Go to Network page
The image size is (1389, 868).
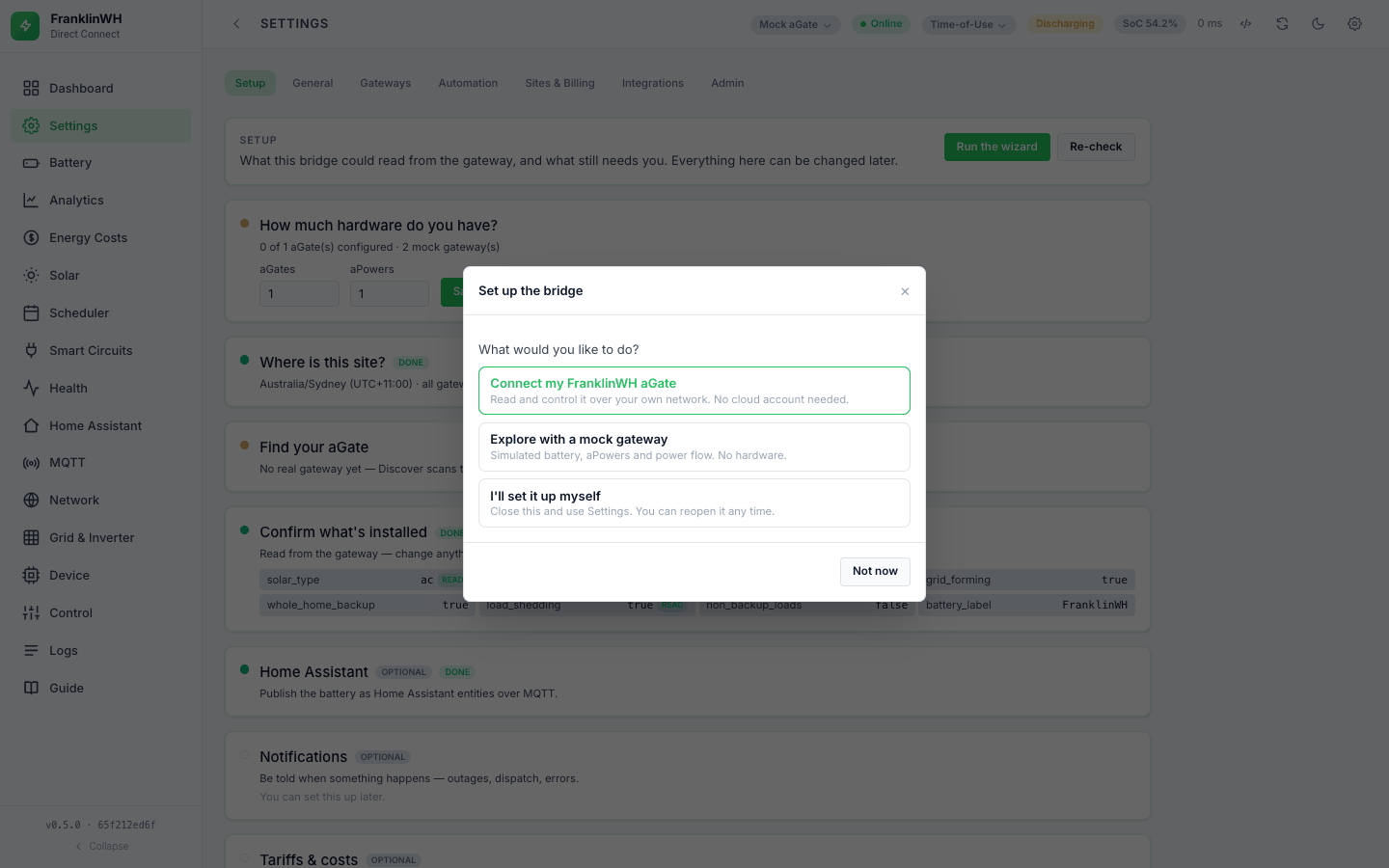tap(100, 501)
